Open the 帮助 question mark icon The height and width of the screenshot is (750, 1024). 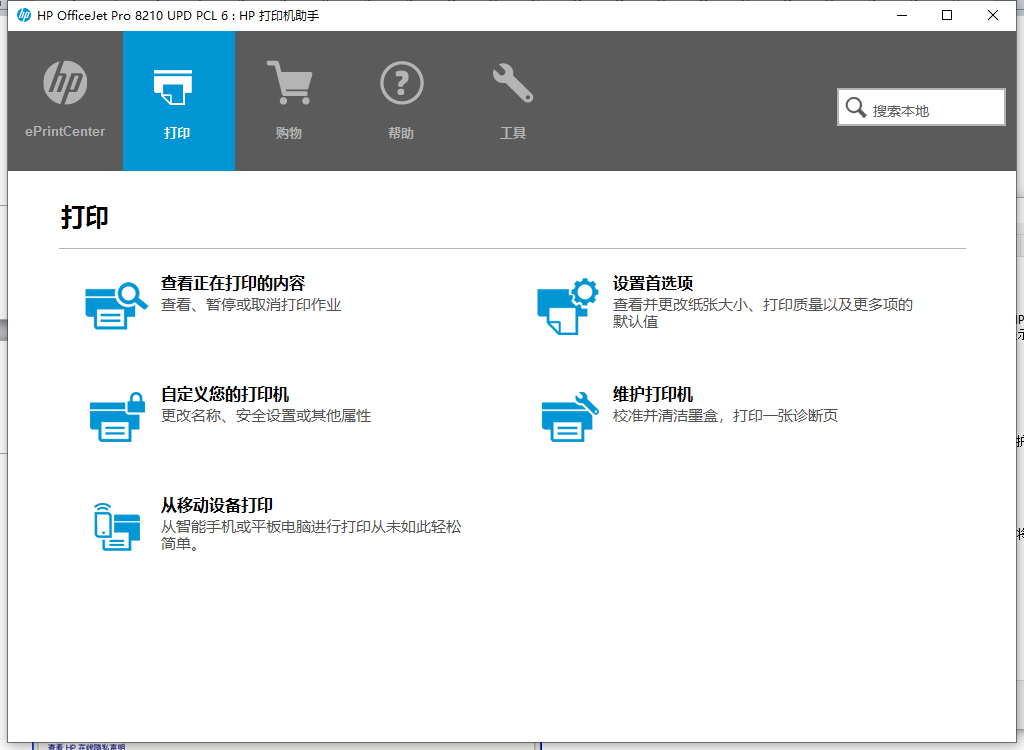pos(402,83)
